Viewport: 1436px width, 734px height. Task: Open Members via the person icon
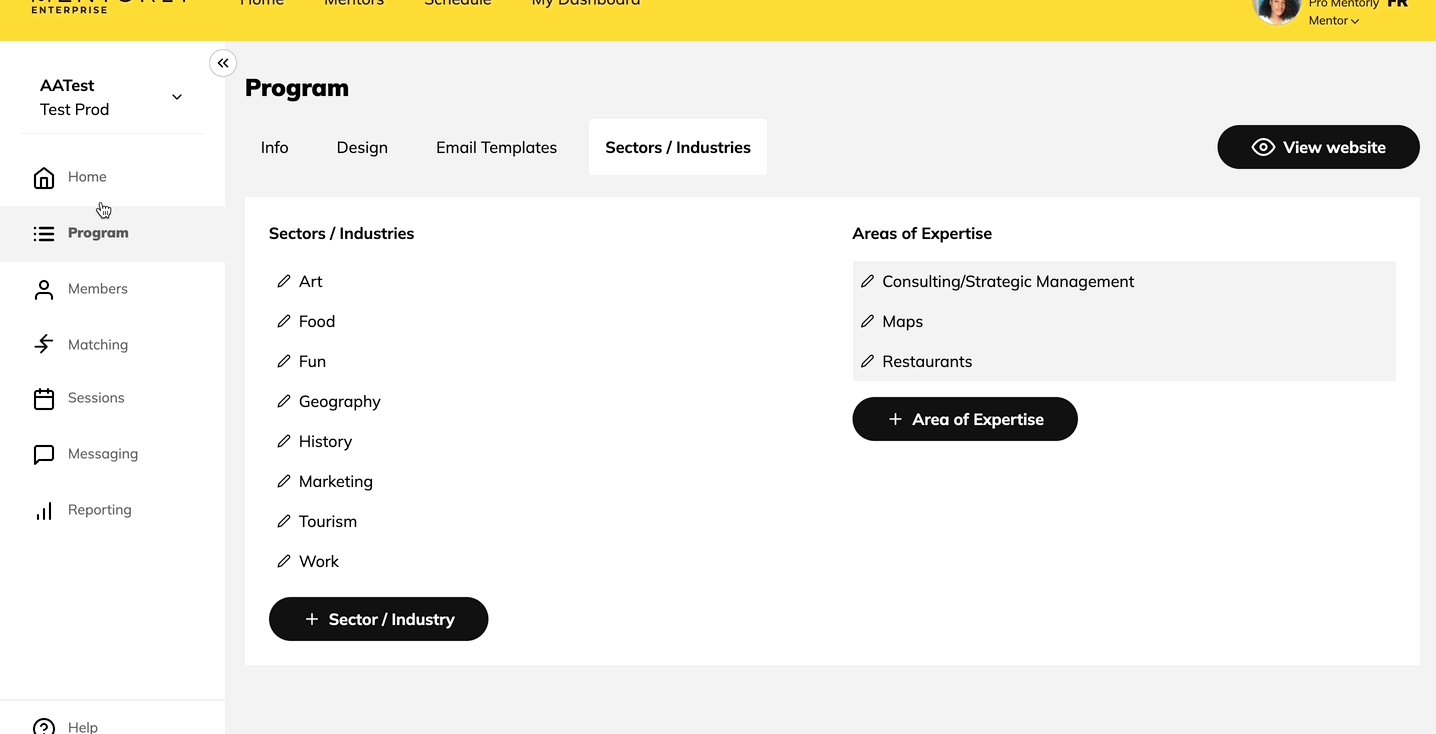coord(44,290)
